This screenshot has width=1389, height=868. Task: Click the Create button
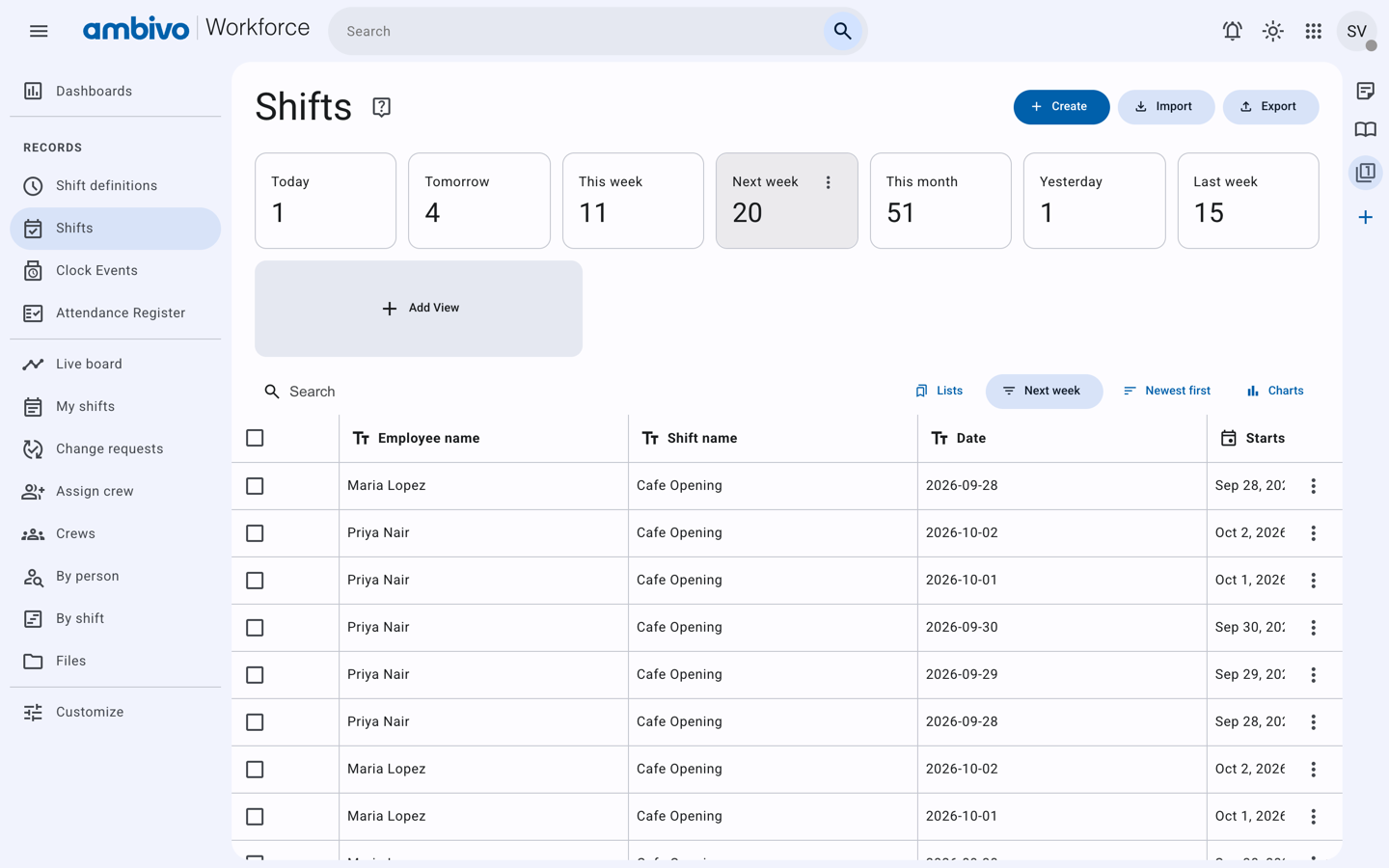point(1061,107)
